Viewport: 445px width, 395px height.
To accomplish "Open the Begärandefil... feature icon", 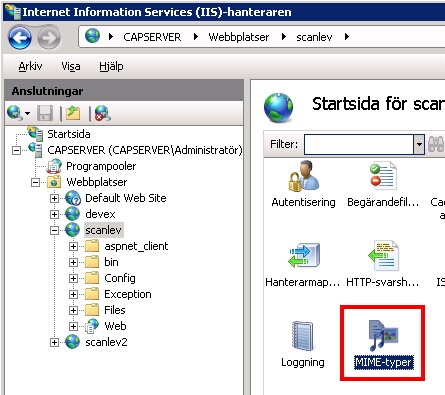I will click(383, 176).
